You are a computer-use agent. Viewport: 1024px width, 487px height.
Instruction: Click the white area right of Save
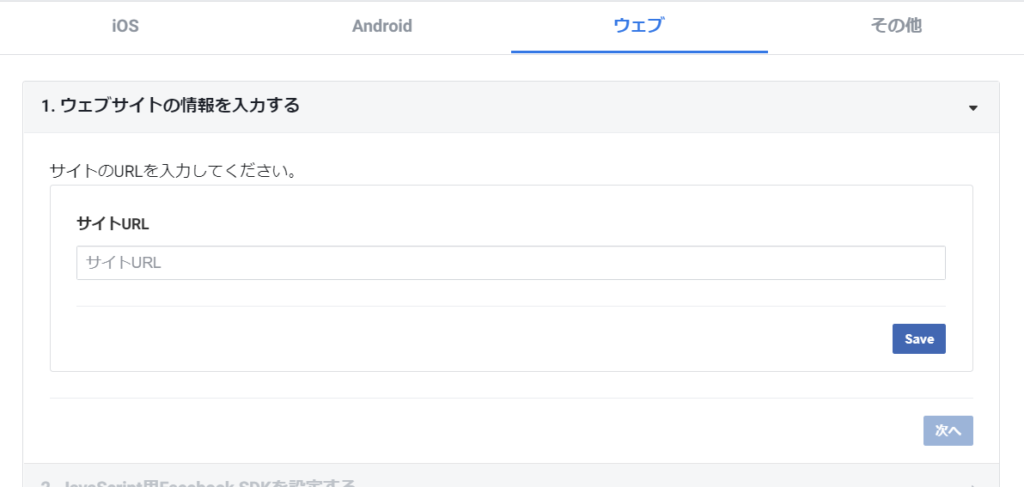(959, 339)
